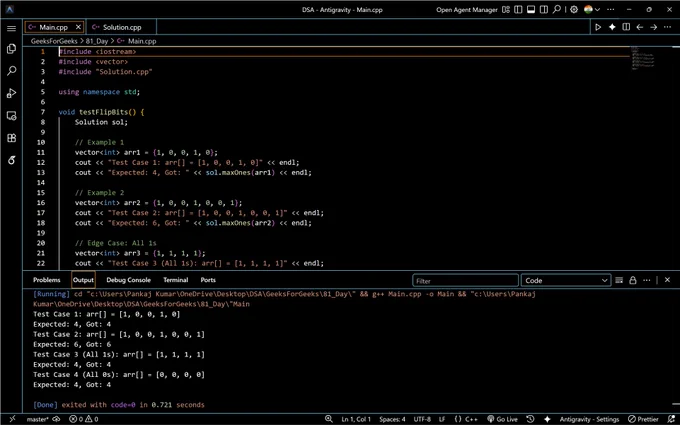This screenshot has width=680, height=425.
Task: Select the Output panel tab
Action: pyautogui.click(x=83, y=280)
